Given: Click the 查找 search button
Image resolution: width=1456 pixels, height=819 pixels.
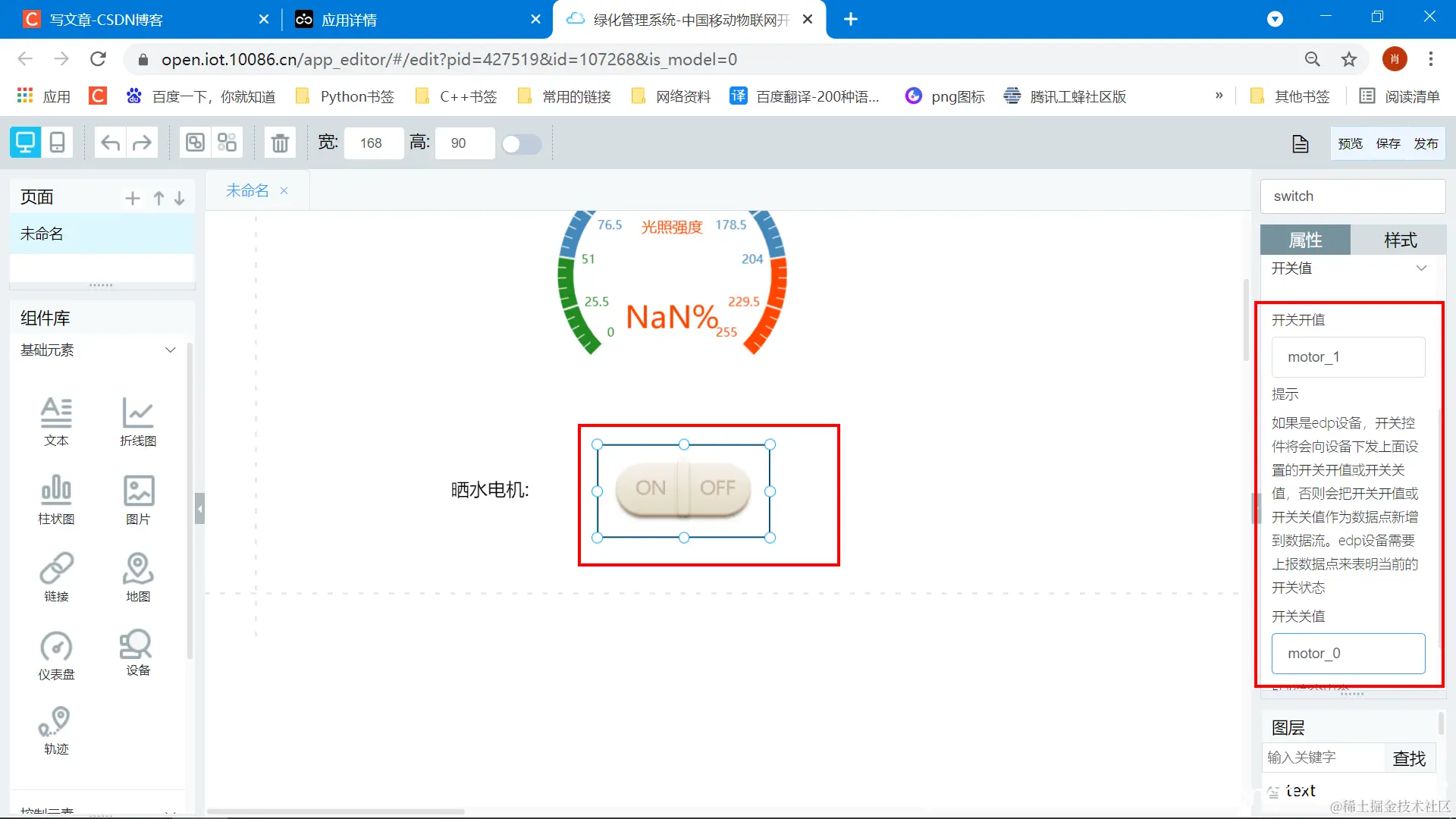Looking at the screenshot, I should point(1409,758).
